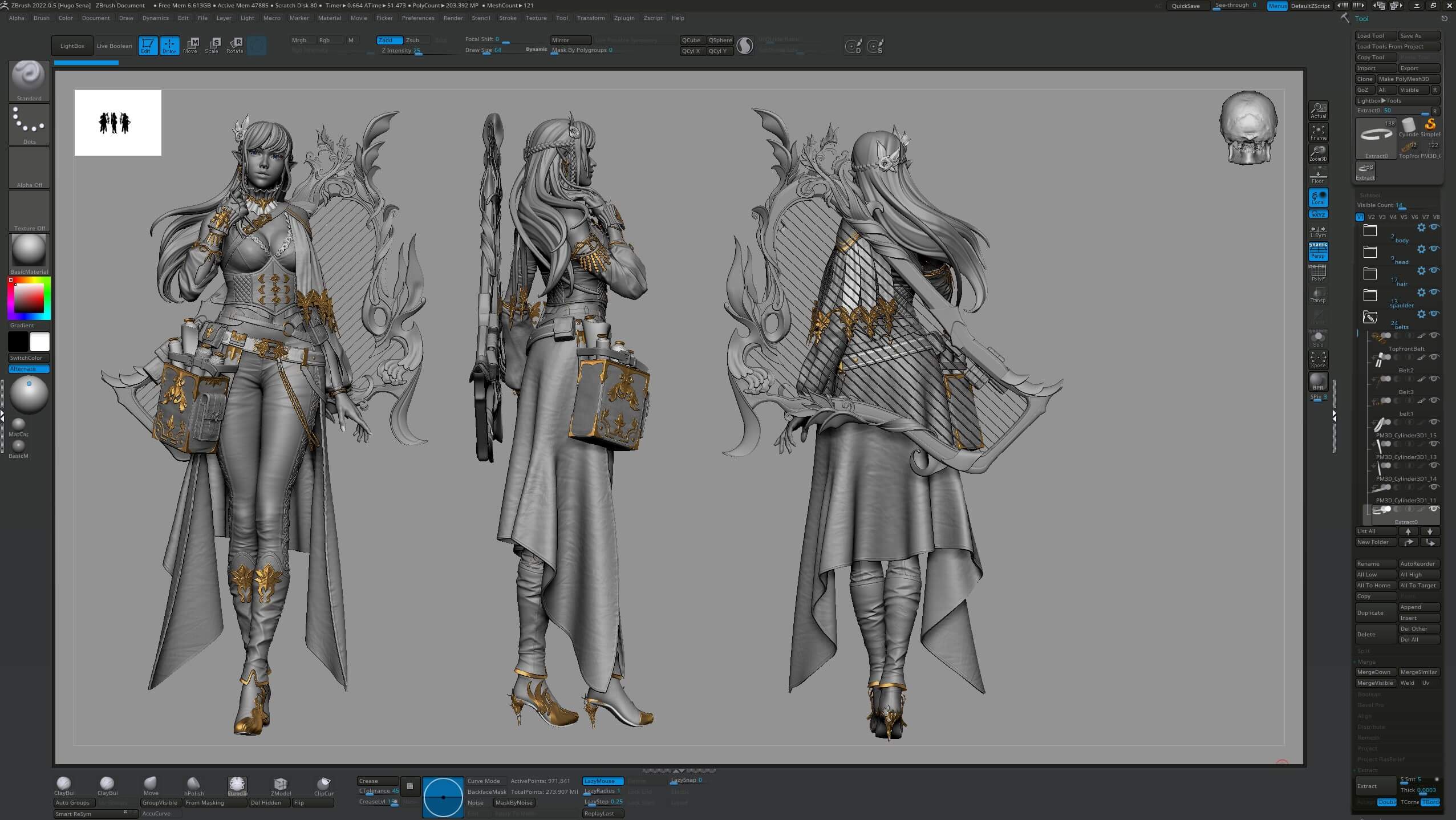Viewport: 1456px width, 820px height.
Task: Expand the Merge section header
Action: (1366, 662)
